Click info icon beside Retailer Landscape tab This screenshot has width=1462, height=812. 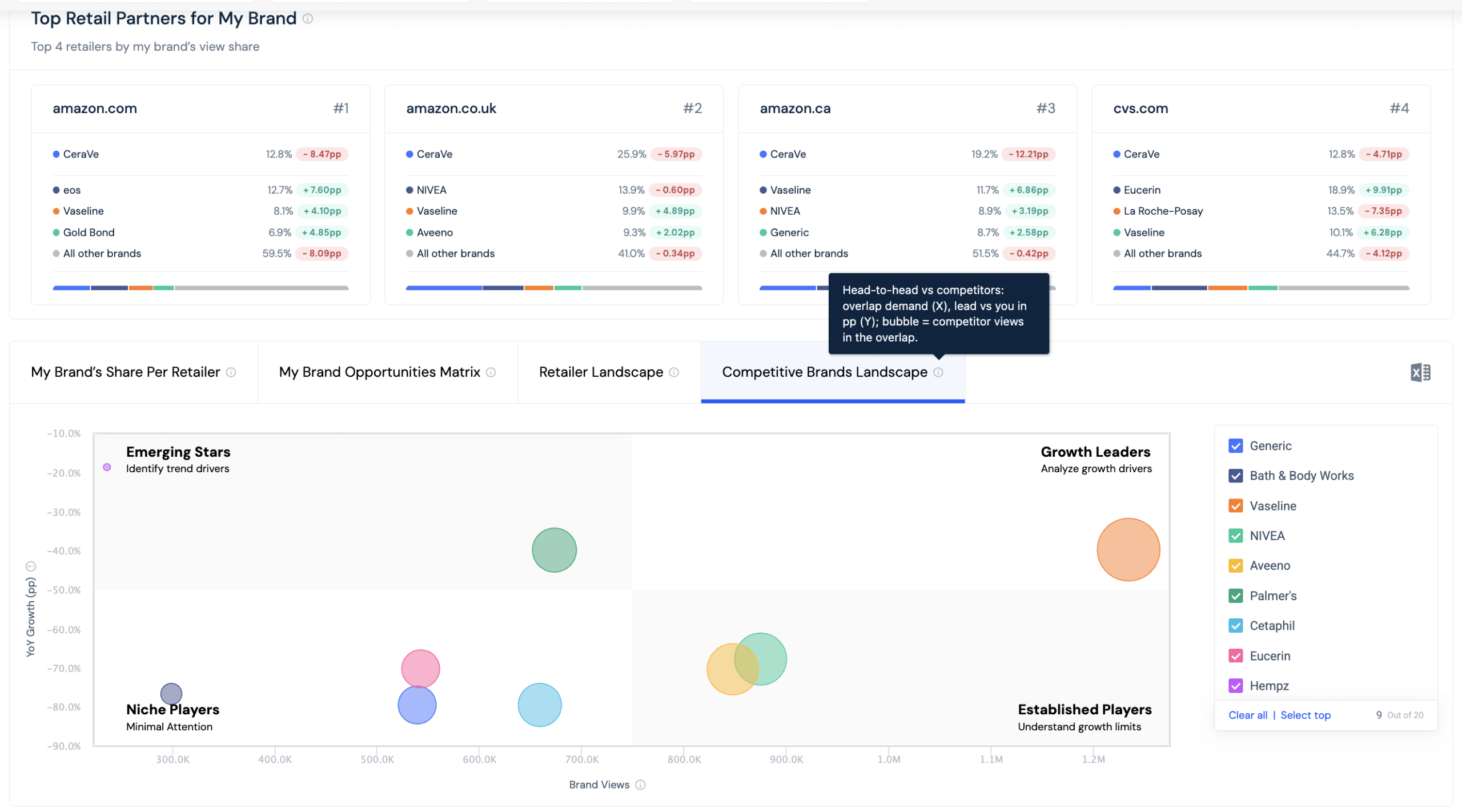pyautogui.click(x=674, y=372)
